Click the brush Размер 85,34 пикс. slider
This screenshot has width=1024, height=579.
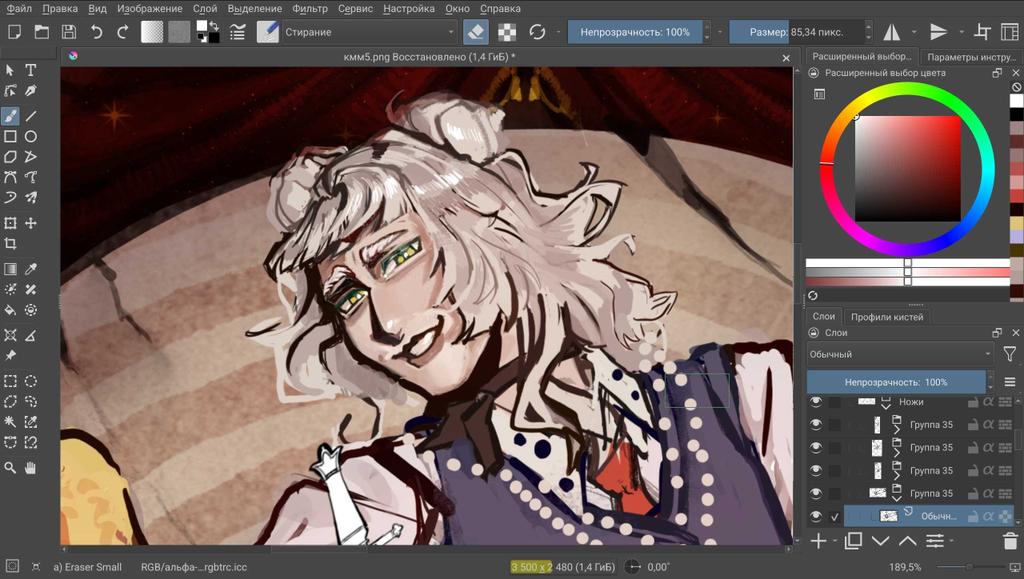point(797,32)
